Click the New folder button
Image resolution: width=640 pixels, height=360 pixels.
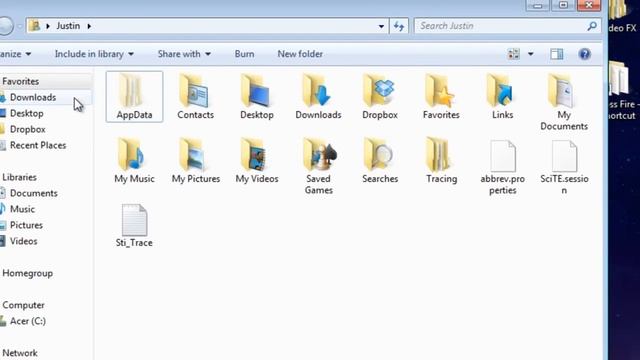click(300, 54)
